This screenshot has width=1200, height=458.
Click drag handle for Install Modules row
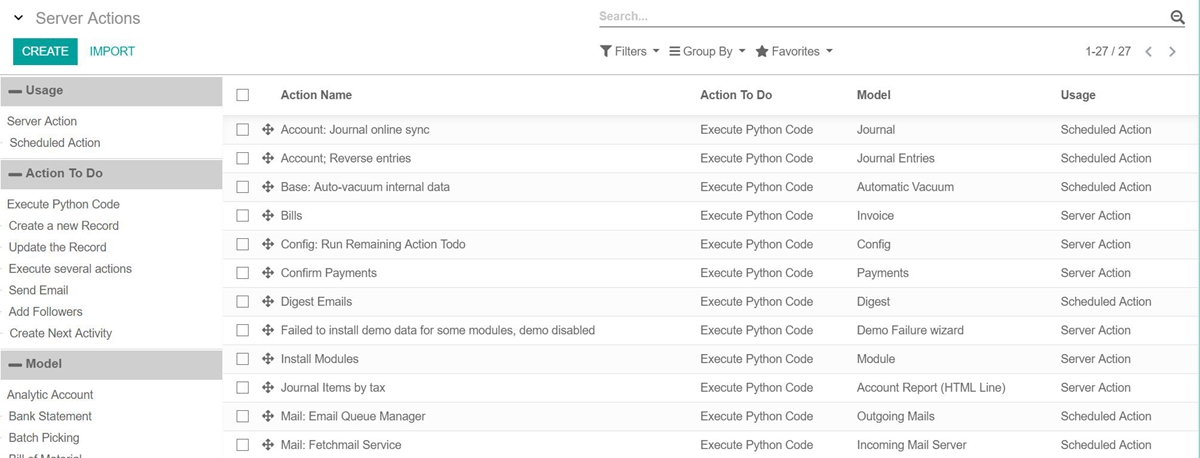click(x=268, y=359)
